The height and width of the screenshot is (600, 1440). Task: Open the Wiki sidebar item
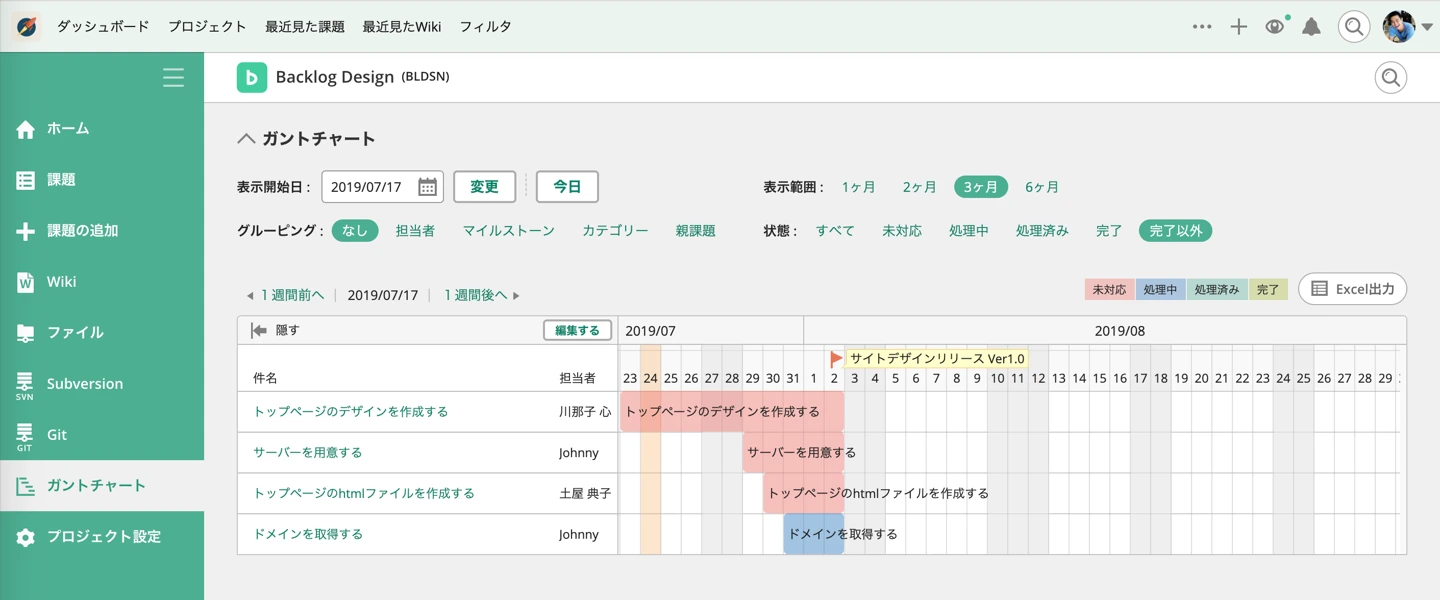[x=61, y=282]
